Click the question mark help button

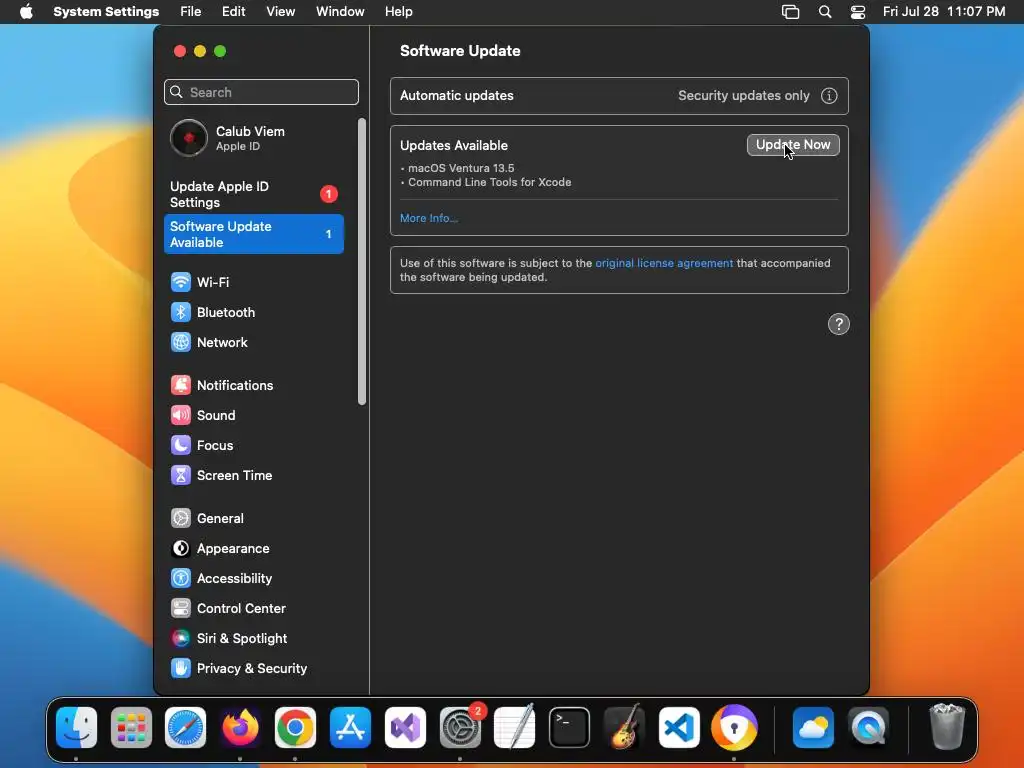click(839, 324)
